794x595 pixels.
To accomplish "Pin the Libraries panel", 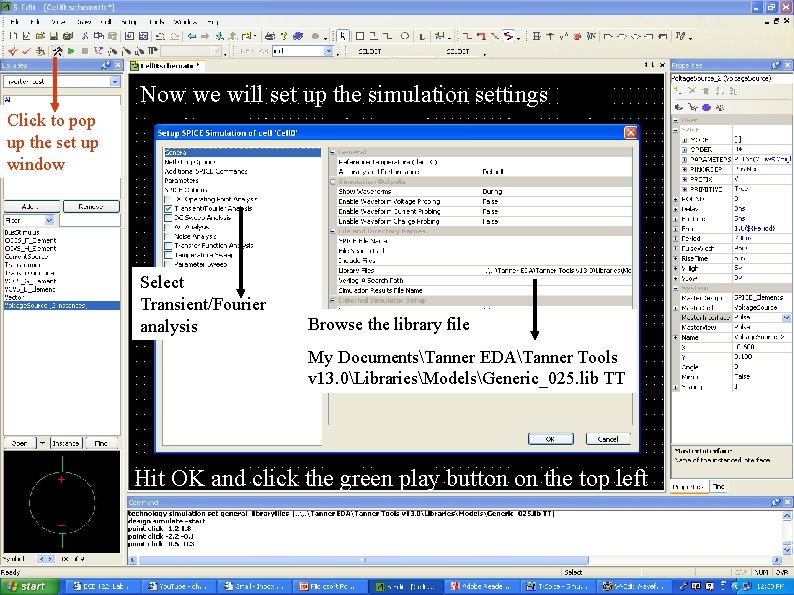I will [x=106, y=65].
